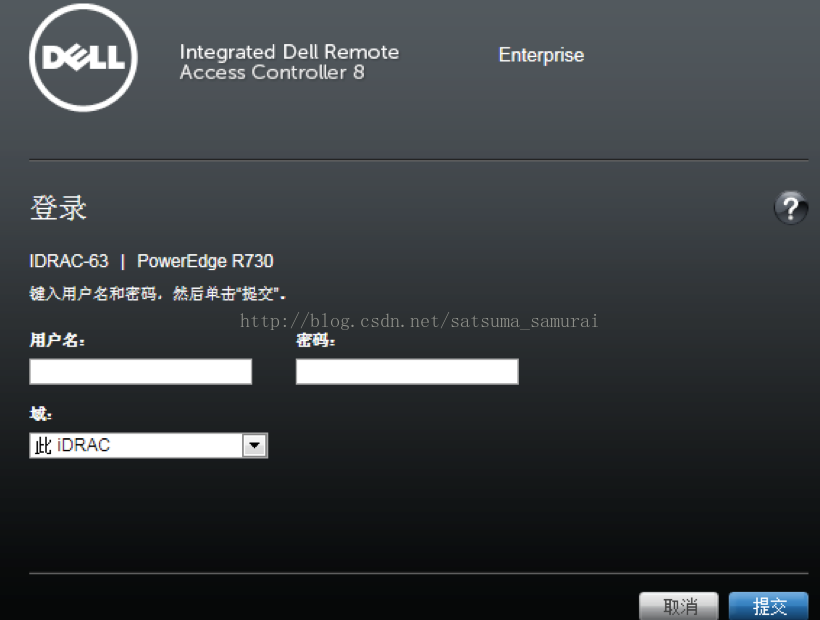Click the 登录 login heading
Screen dimensions: 820x620
[x=58, y=208]
